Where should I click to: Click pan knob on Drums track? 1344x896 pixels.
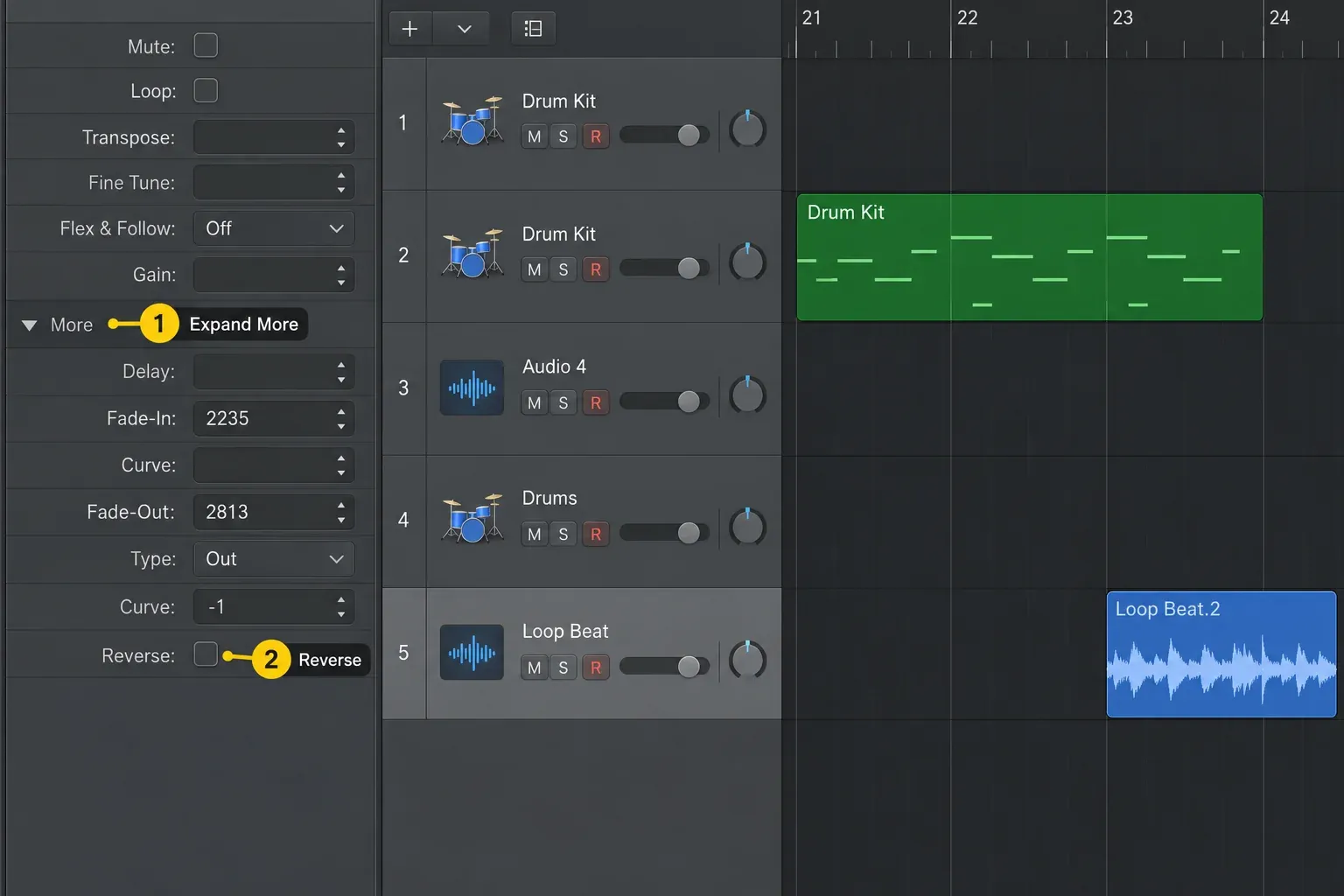(747, 527)
